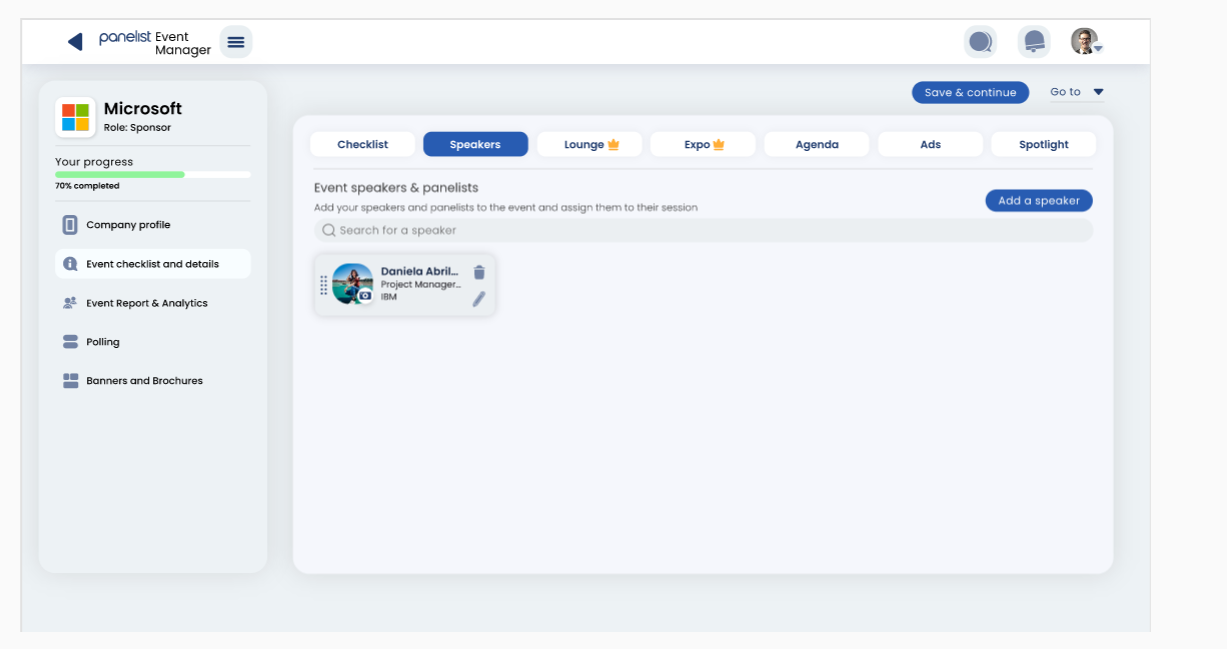The image size is (1227, 649).
Task: Click the 70% completed text
Action: click(87, 186)
